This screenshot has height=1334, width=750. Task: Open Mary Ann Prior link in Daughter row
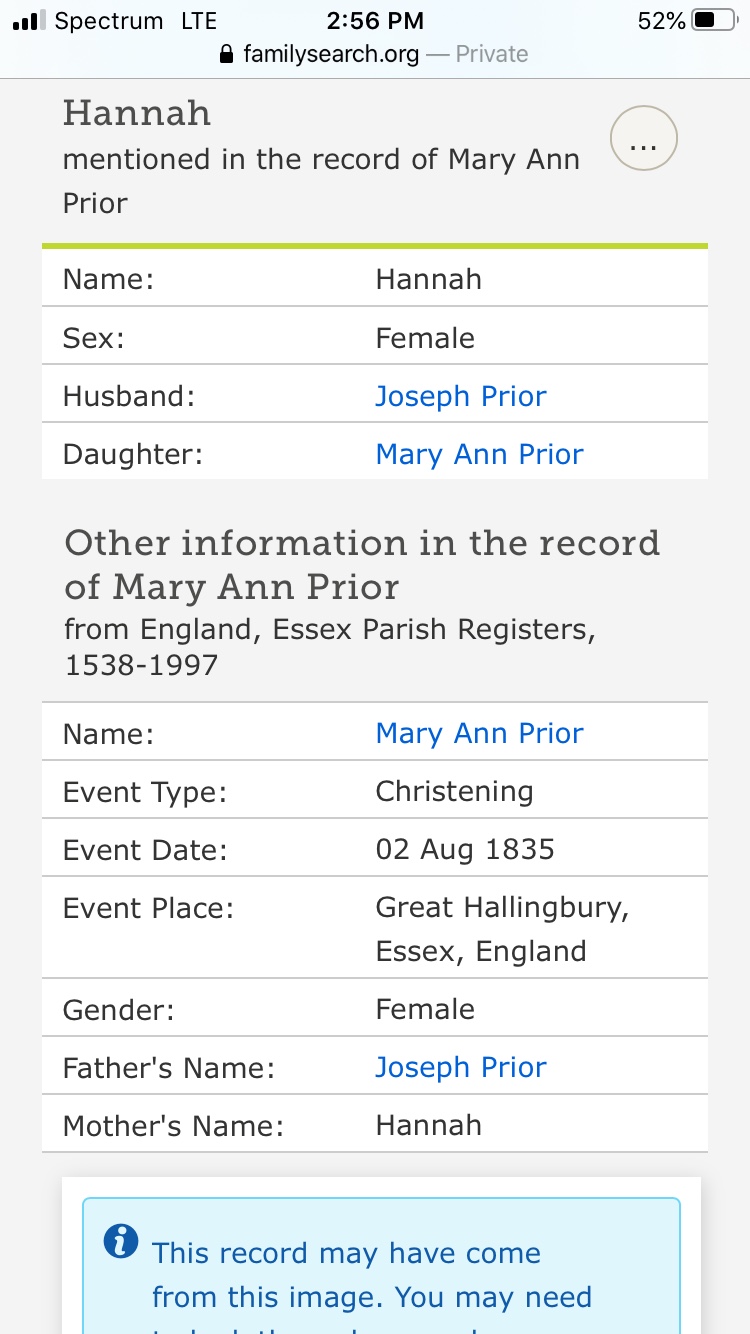(x=479, y=454)
